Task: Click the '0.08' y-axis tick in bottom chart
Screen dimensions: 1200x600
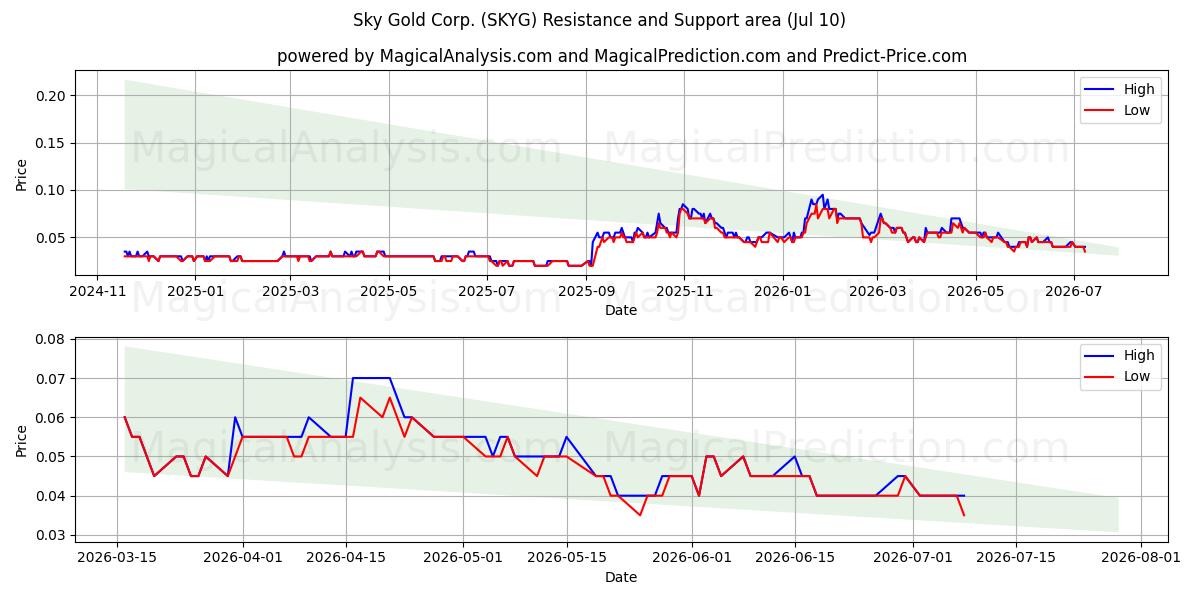Action: click(x=52, y=340)
